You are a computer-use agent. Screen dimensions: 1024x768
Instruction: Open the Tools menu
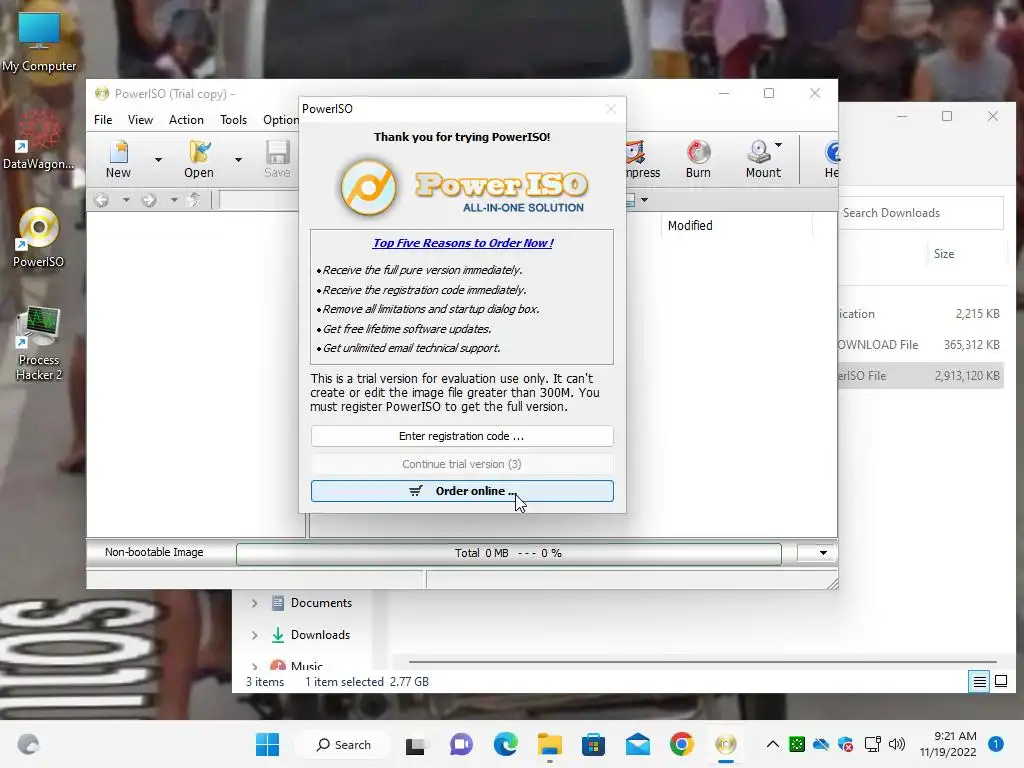(x=233, y=120)
